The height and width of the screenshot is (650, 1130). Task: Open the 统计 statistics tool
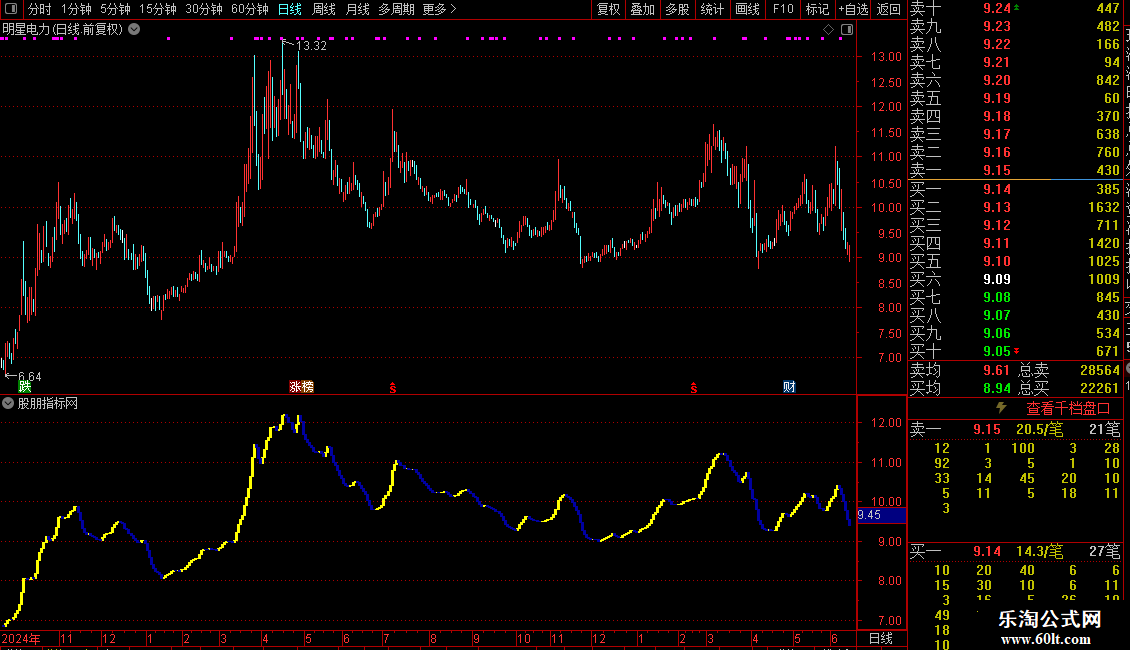click(712, 9)
